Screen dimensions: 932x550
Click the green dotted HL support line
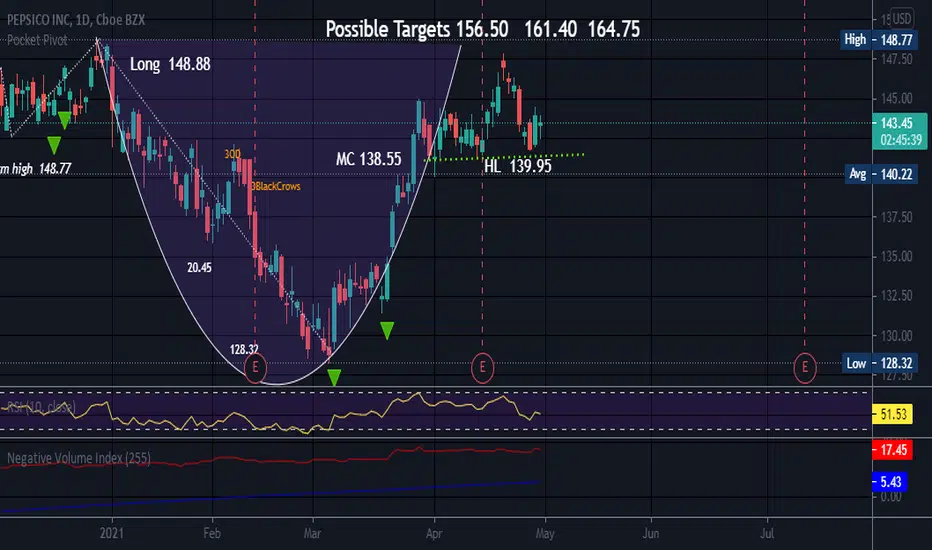click(x=504, y=157)
